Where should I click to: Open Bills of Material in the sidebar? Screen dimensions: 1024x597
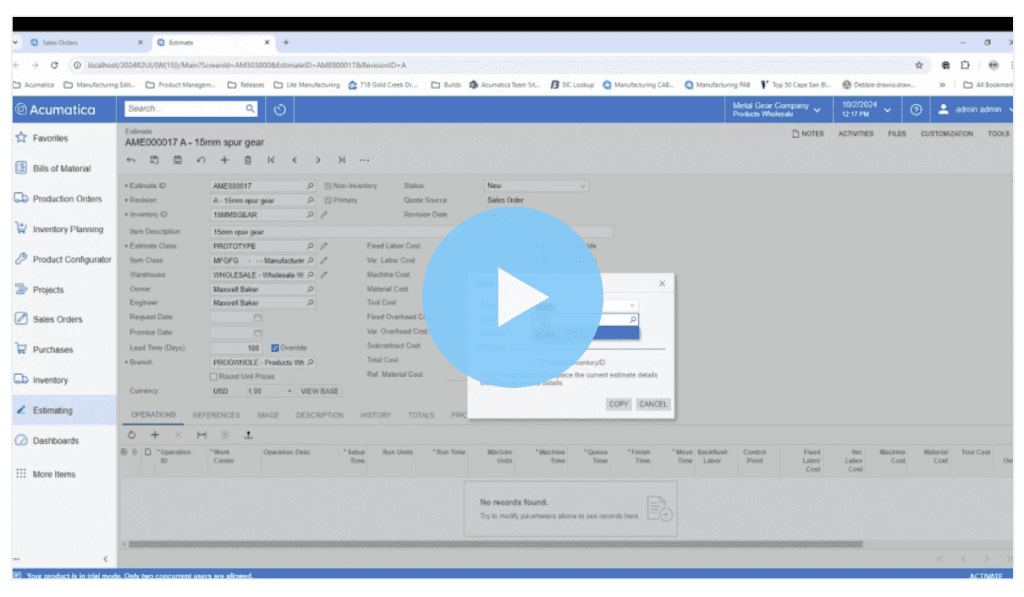click(x=61, y=169)
